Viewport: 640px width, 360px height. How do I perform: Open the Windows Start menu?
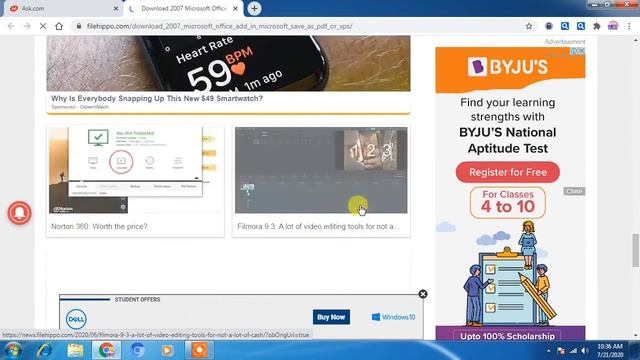(x=13, y=350)
